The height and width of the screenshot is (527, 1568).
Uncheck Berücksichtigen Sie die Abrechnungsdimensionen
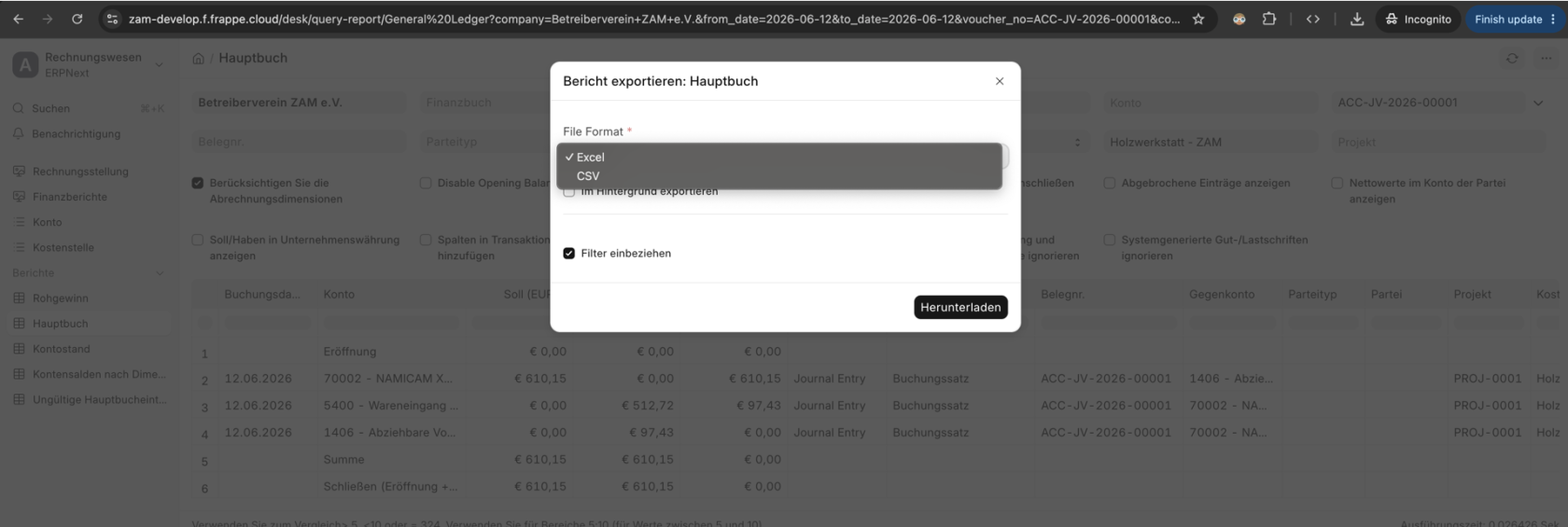tap(197, 183)
